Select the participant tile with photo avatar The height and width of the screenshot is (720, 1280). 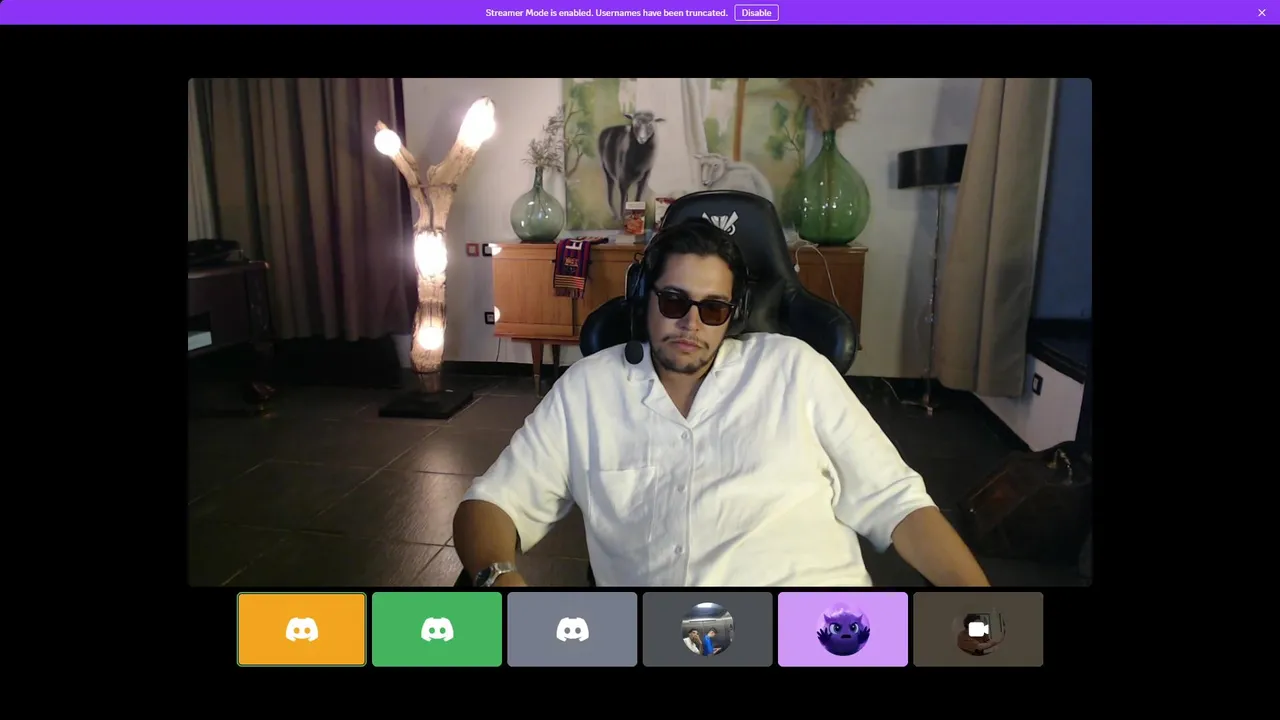click(708, 629)
